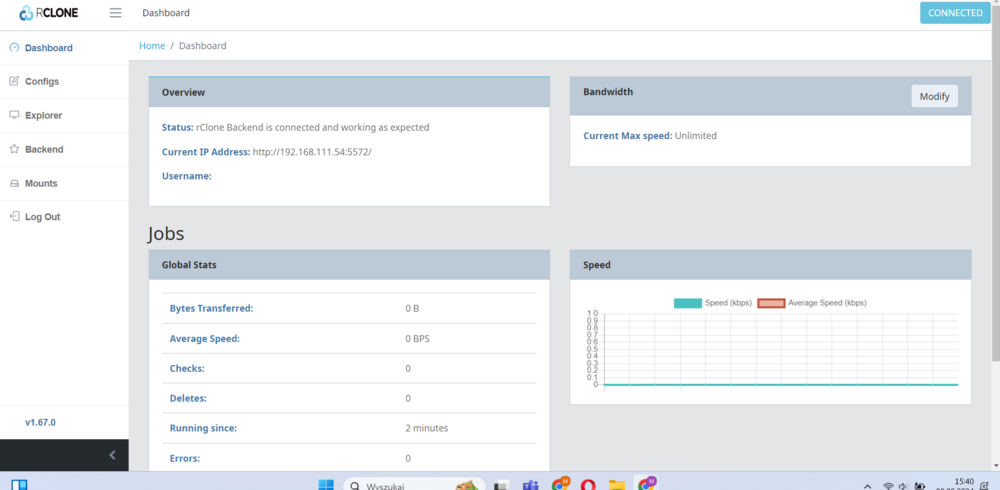Open File Explorer from taskbar

(616, 485)
